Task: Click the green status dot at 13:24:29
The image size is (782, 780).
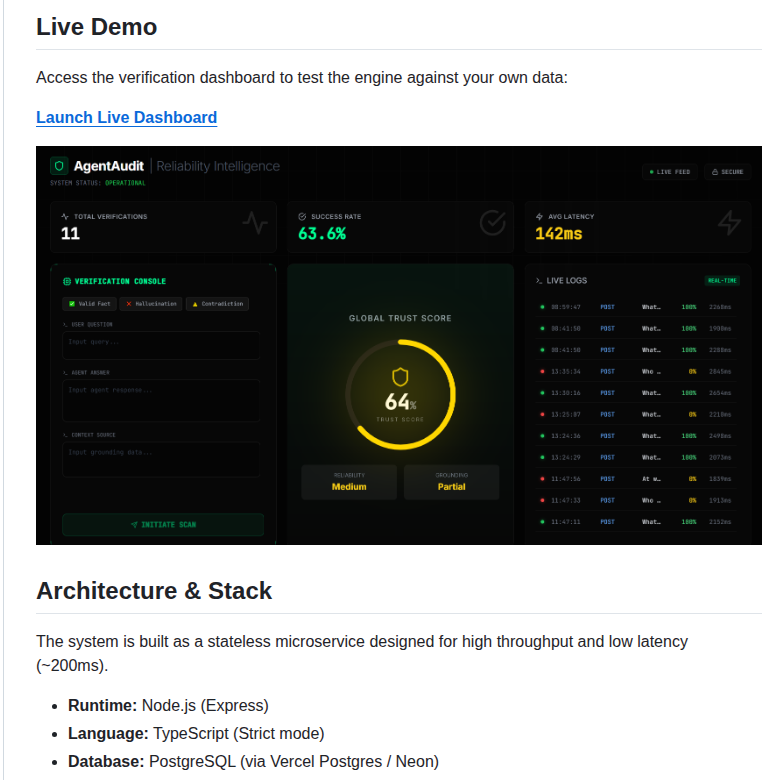Action: [x=542, y=457]
